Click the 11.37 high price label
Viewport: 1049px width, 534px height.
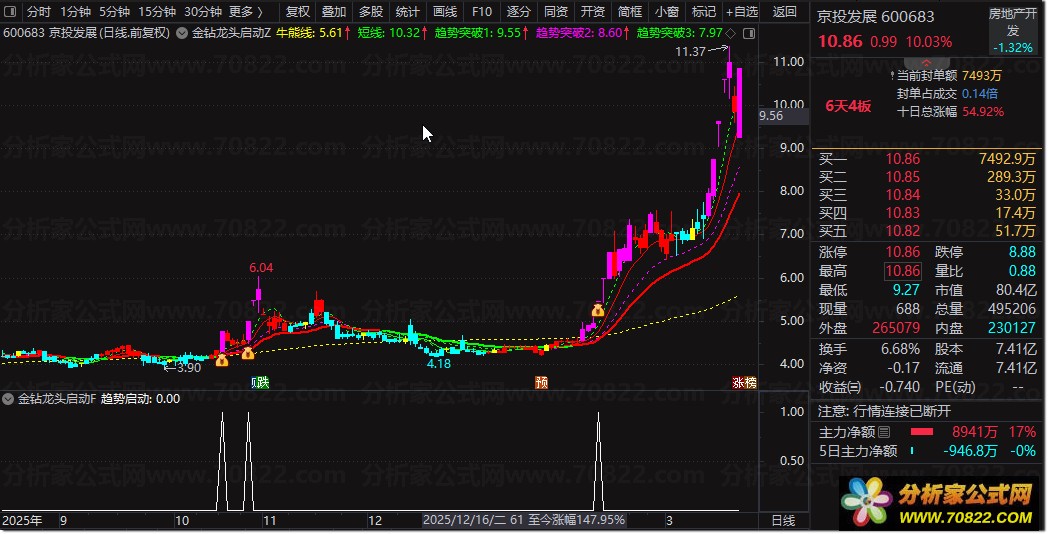tap(690, 52)
